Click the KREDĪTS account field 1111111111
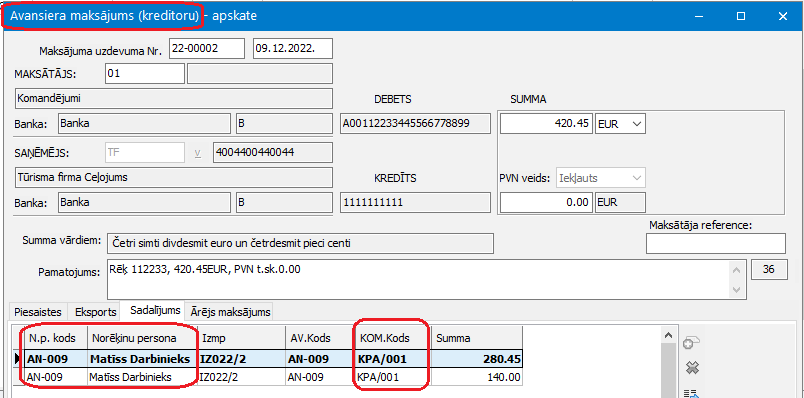 pos(415,202)
